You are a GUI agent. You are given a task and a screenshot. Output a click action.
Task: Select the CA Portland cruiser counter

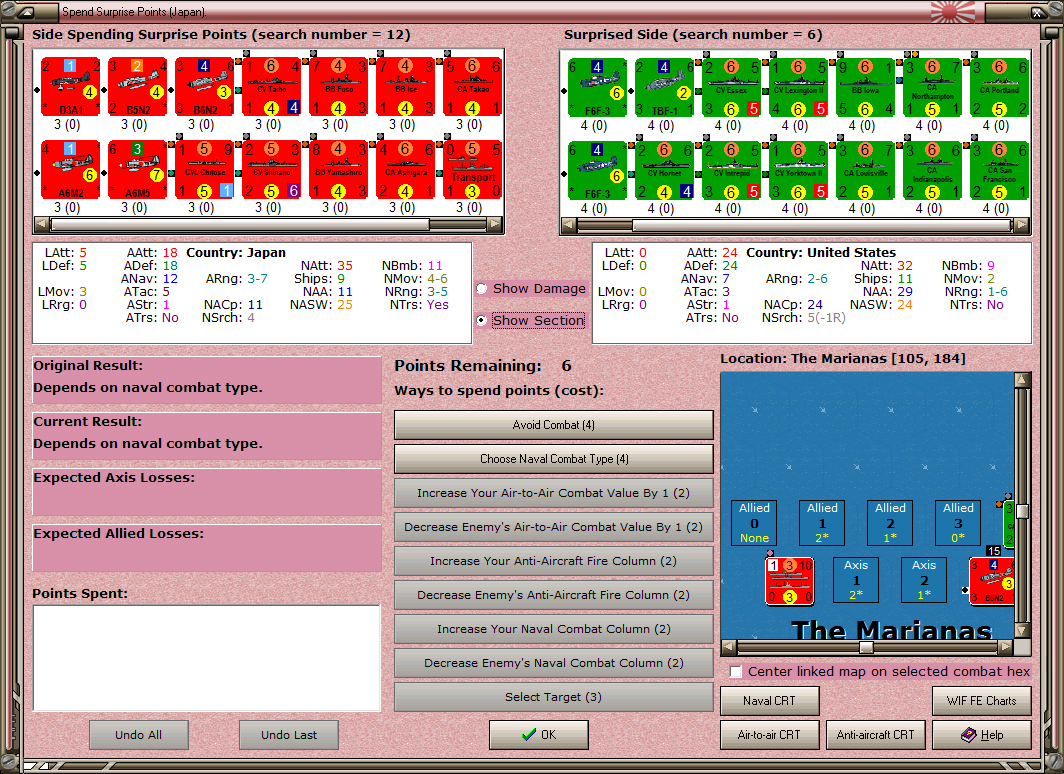tap(1000, 88)
